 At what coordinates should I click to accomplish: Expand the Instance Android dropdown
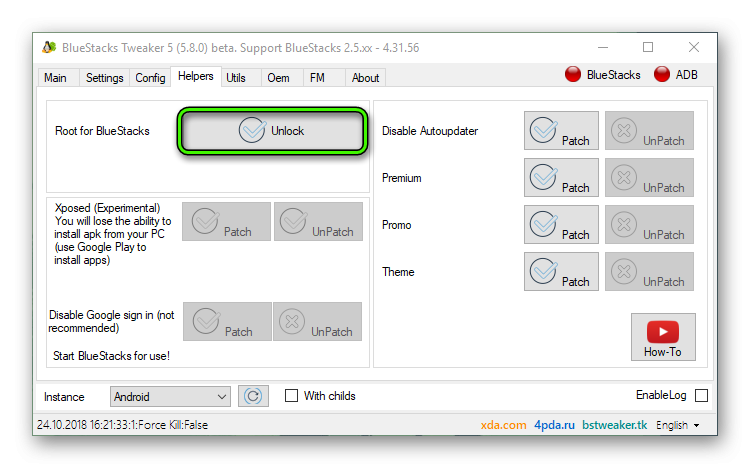170,396
